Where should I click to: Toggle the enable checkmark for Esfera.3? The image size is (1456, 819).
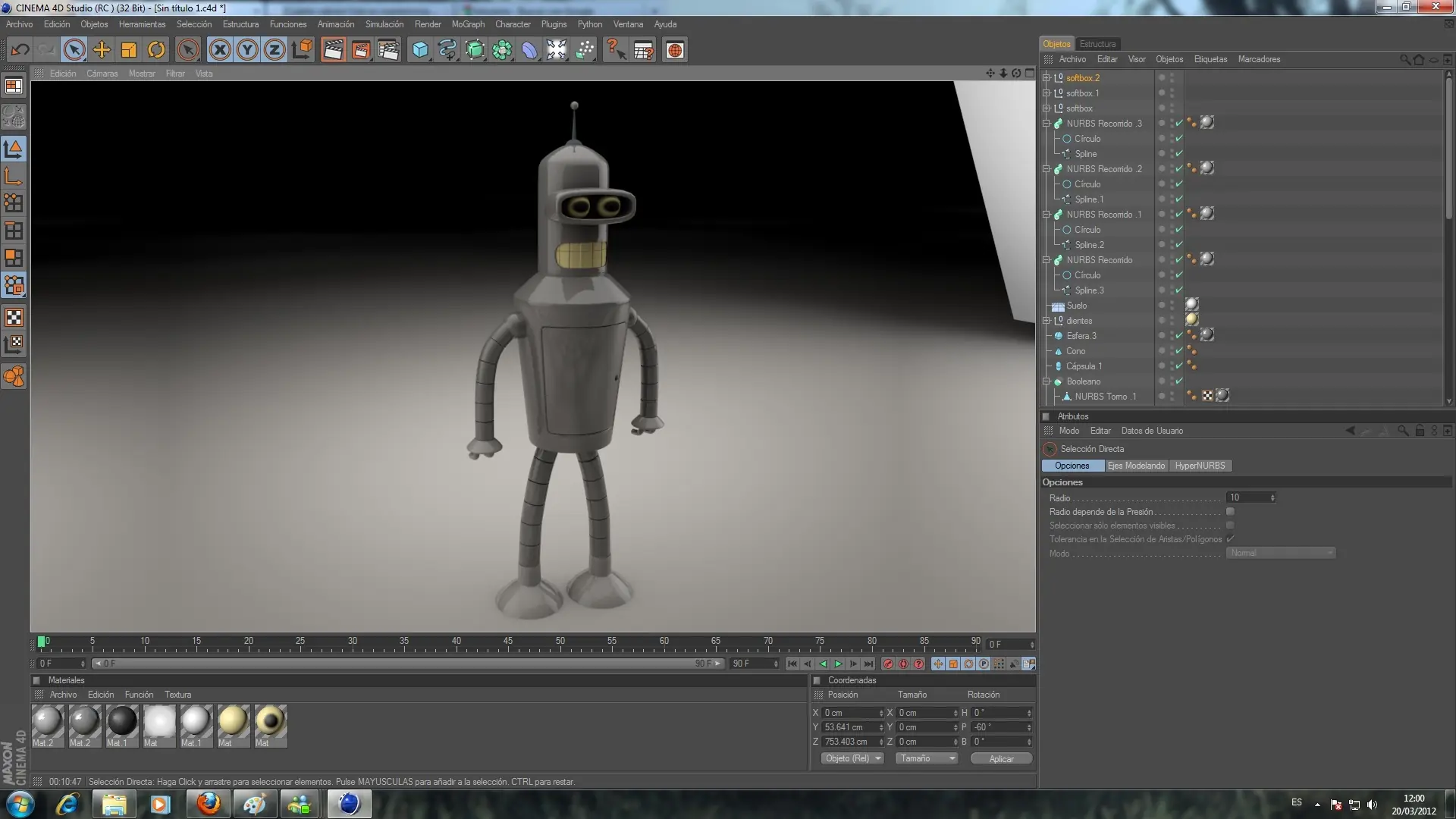1179,336
